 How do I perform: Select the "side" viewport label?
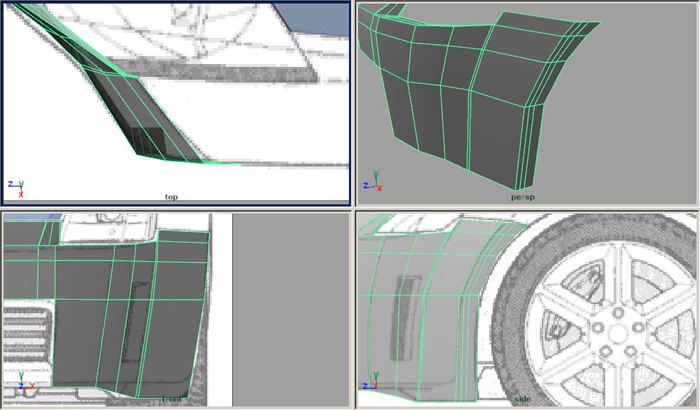(x=523, y=399)
